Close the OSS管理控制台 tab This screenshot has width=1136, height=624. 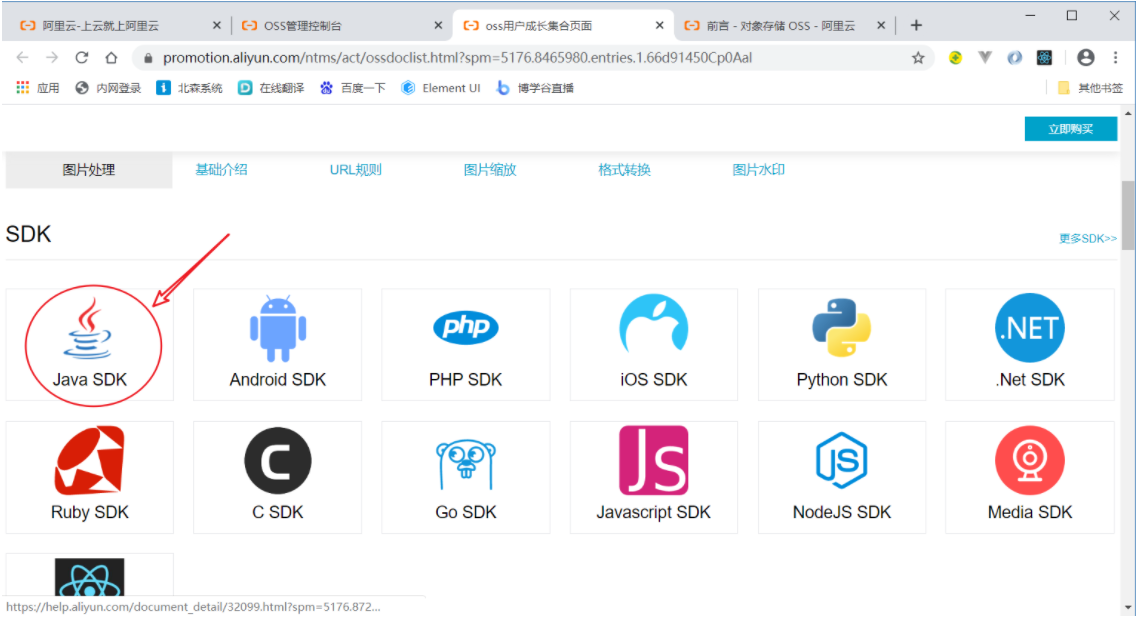(x=438, y=25)
